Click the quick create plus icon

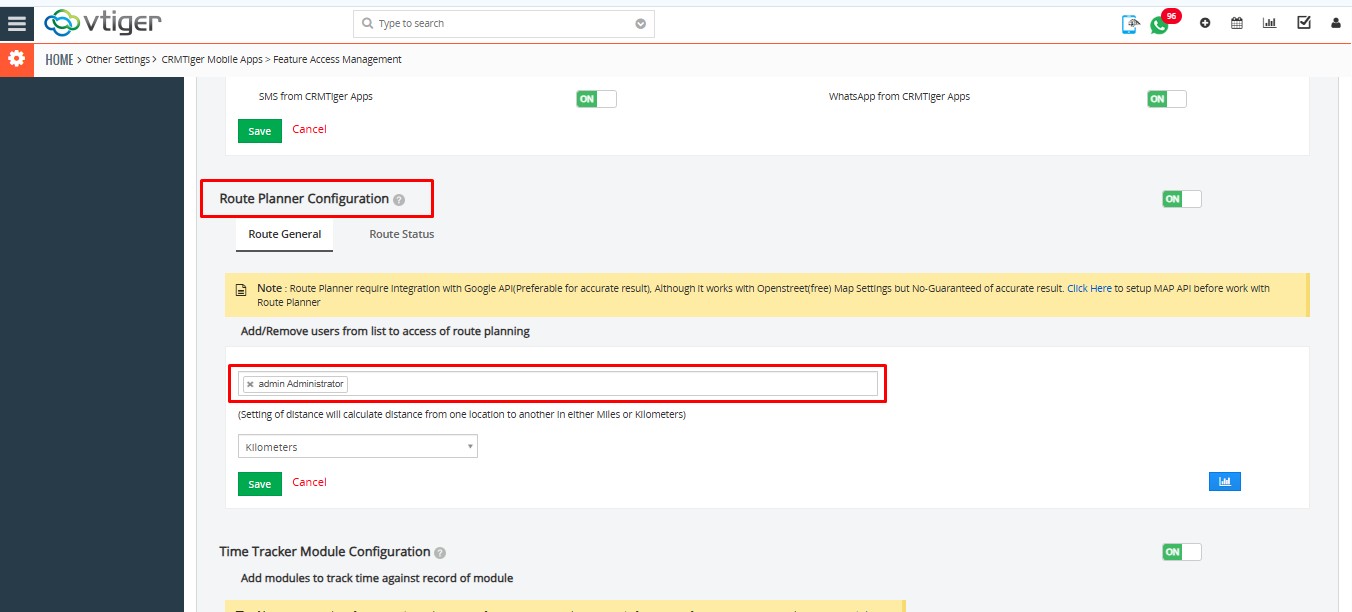(1205, 23)
